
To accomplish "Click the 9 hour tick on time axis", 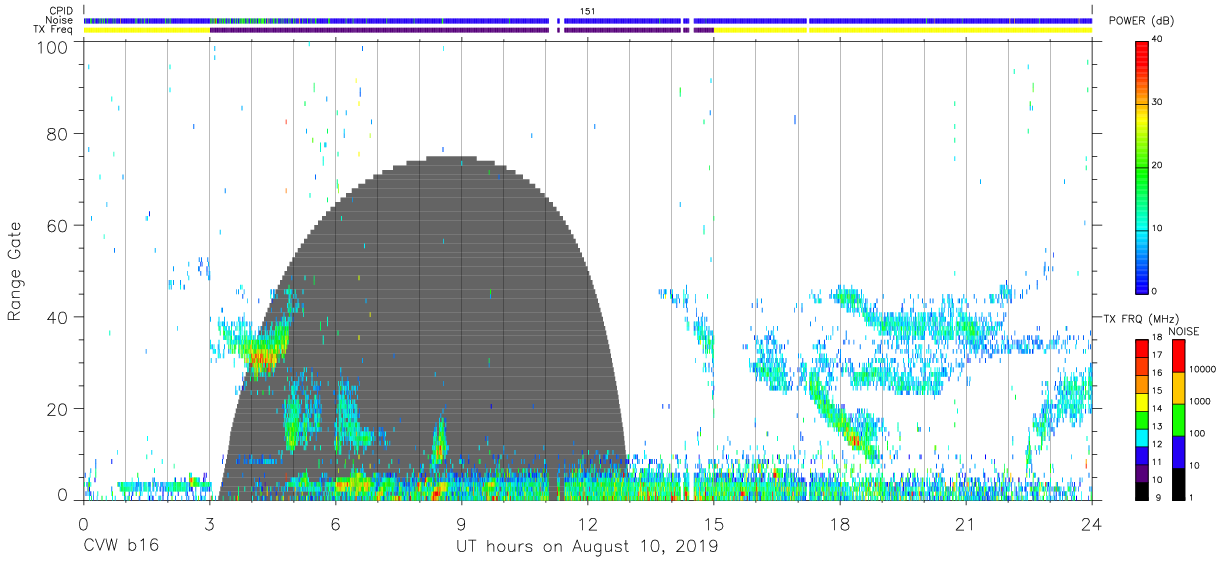I will pos(461,523).
